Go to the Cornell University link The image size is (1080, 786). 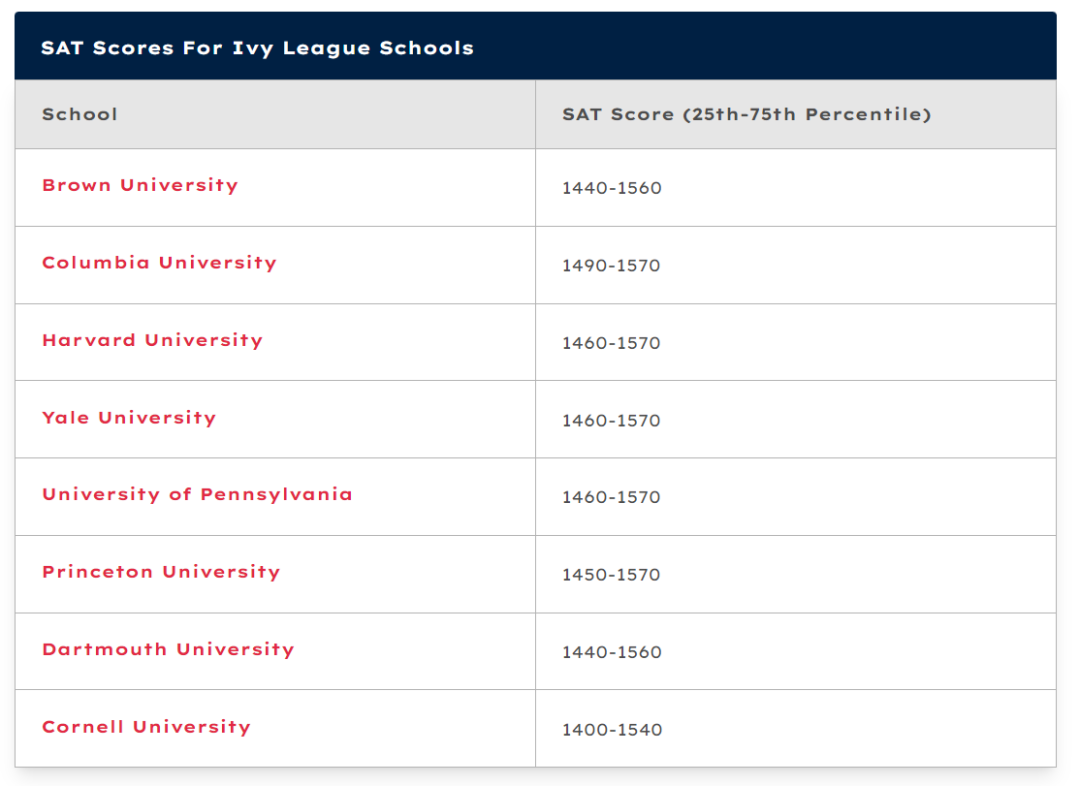pyautogui.click(x=146, y=727)
